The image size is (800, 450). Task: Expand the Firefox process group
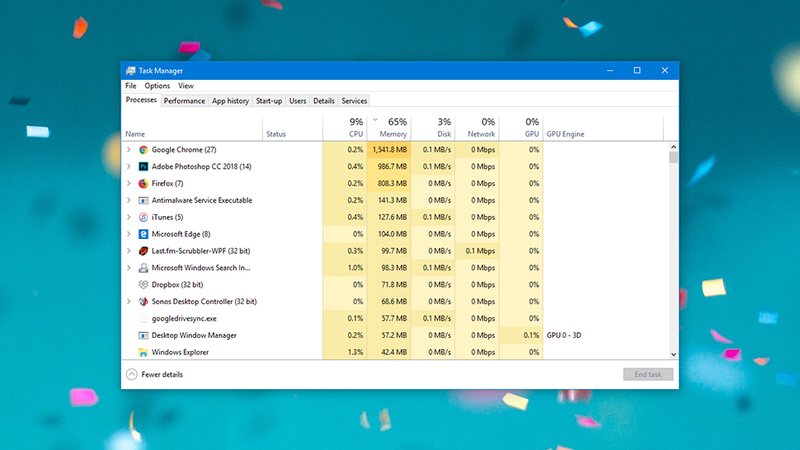pyautogui.click(x=129, y=183)
